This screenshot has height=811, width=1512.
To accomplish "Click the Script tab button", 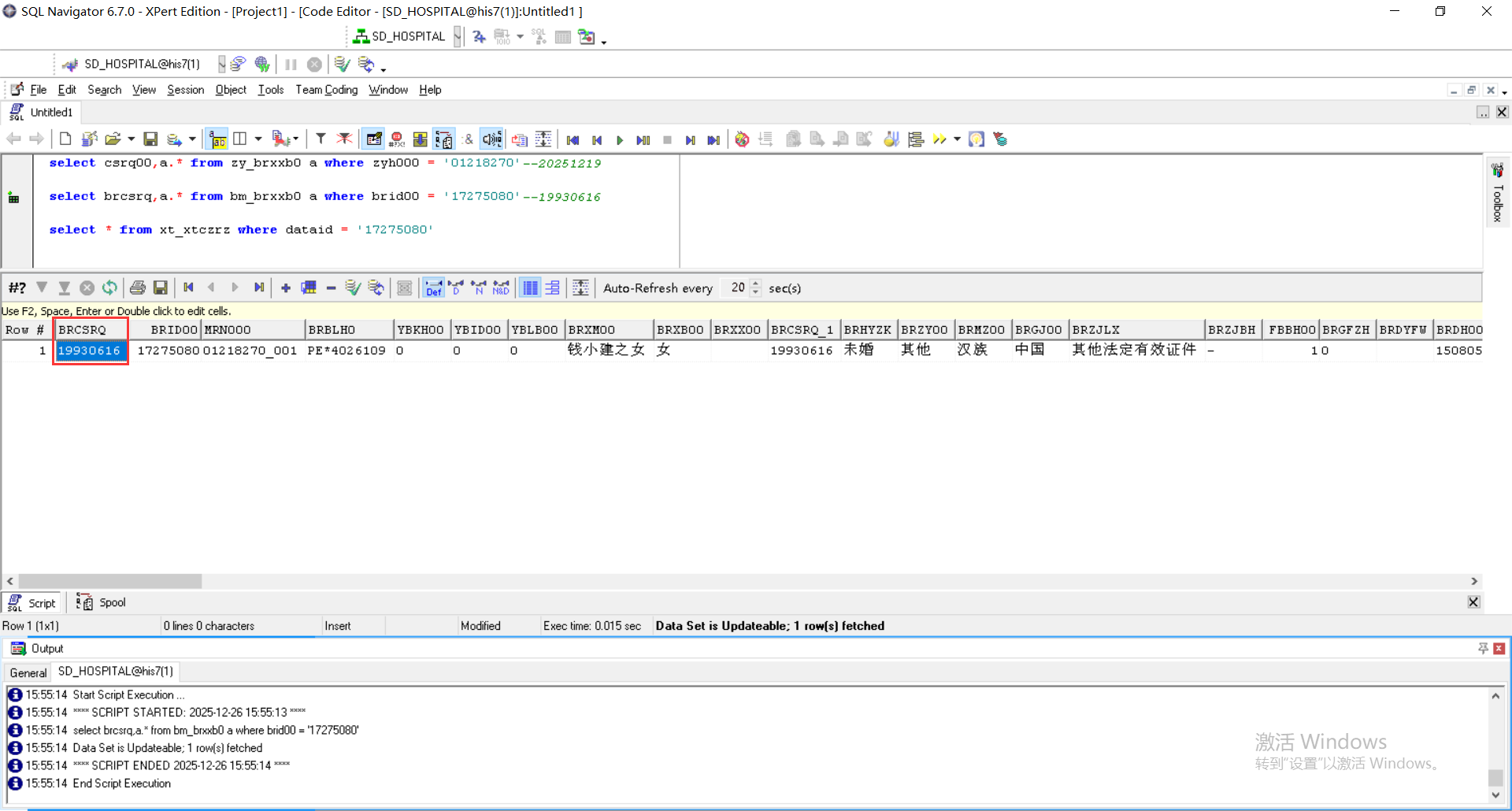I will [33, 602].
